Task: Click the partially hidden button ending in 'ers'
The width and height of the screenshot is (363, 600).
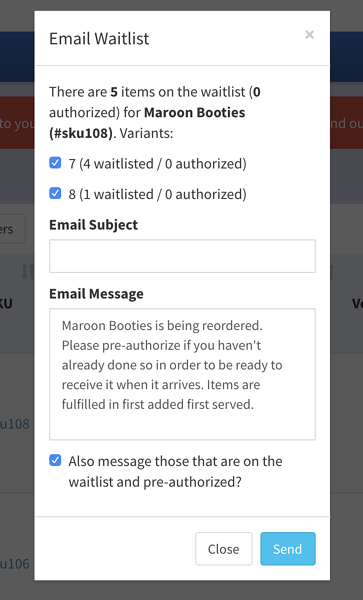Action: point(13,229)
